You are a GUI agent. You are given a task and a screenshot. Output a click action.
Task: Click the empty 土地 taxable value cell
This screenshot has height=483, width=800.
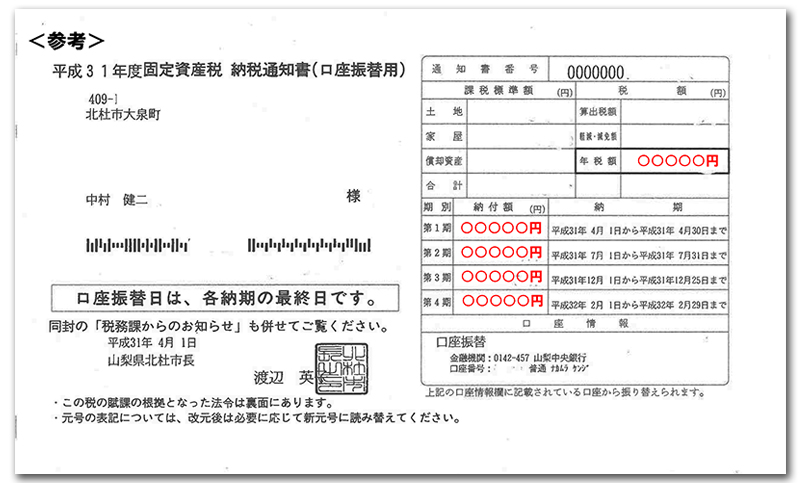[x=520, y=111]
